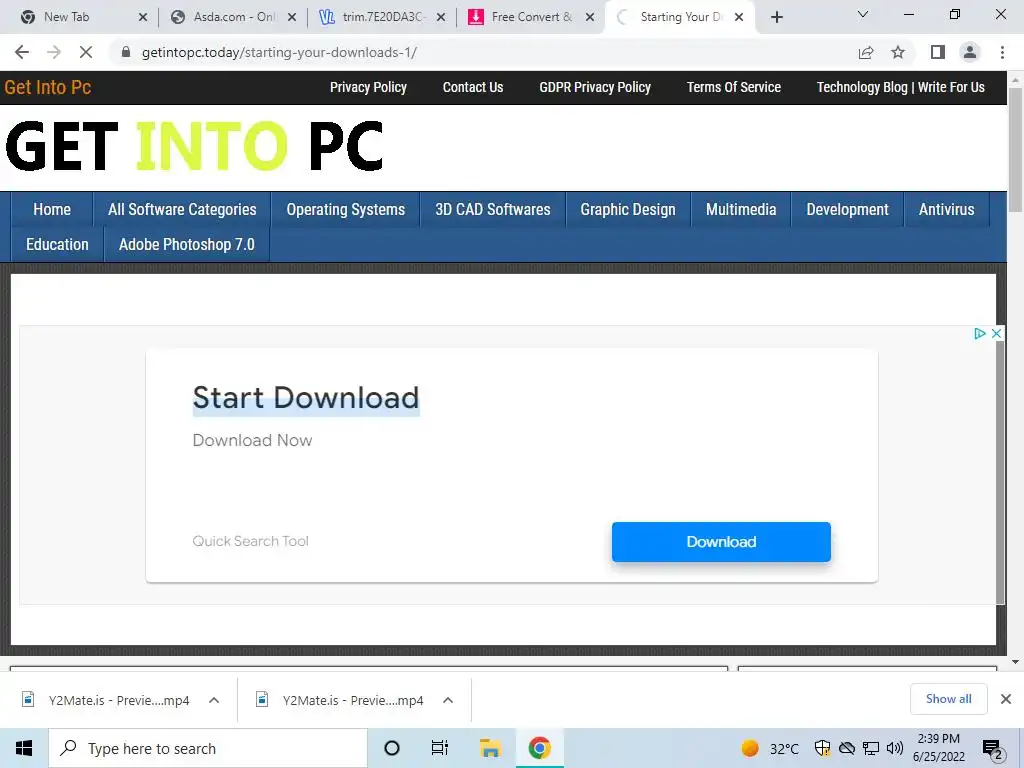The image size is (1024, 768).
Task: Expand first Y2Mate download options chevron
Action: coord(214,700)
